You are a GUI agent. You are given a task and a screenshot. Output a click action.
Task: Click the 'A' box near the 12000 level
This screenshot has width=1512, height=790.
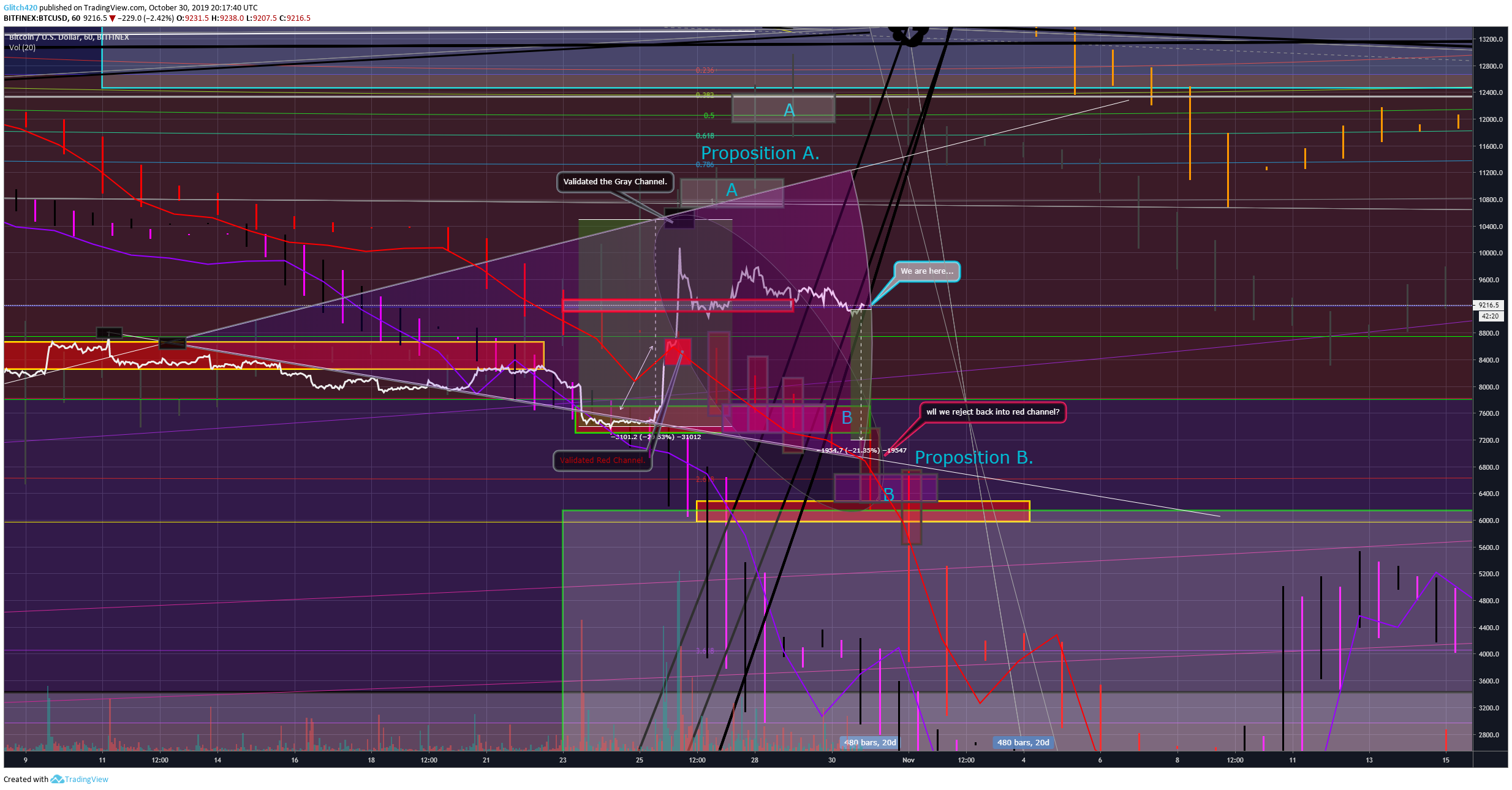783,109
